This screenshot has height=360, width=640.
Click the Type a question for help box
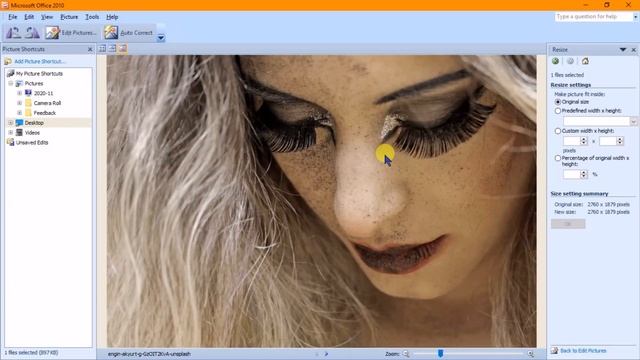coord(593,17)
